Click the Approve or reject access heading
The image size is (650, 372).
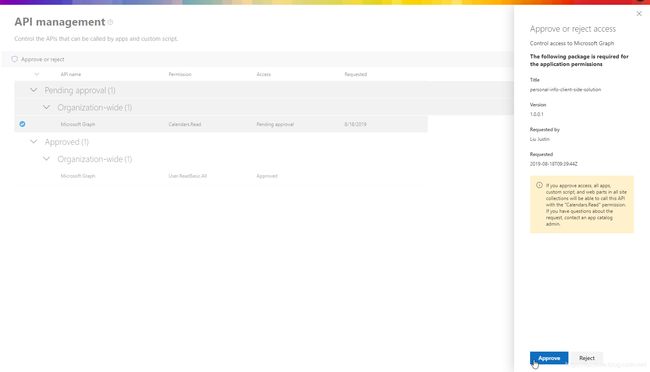[x=573, y=29]
